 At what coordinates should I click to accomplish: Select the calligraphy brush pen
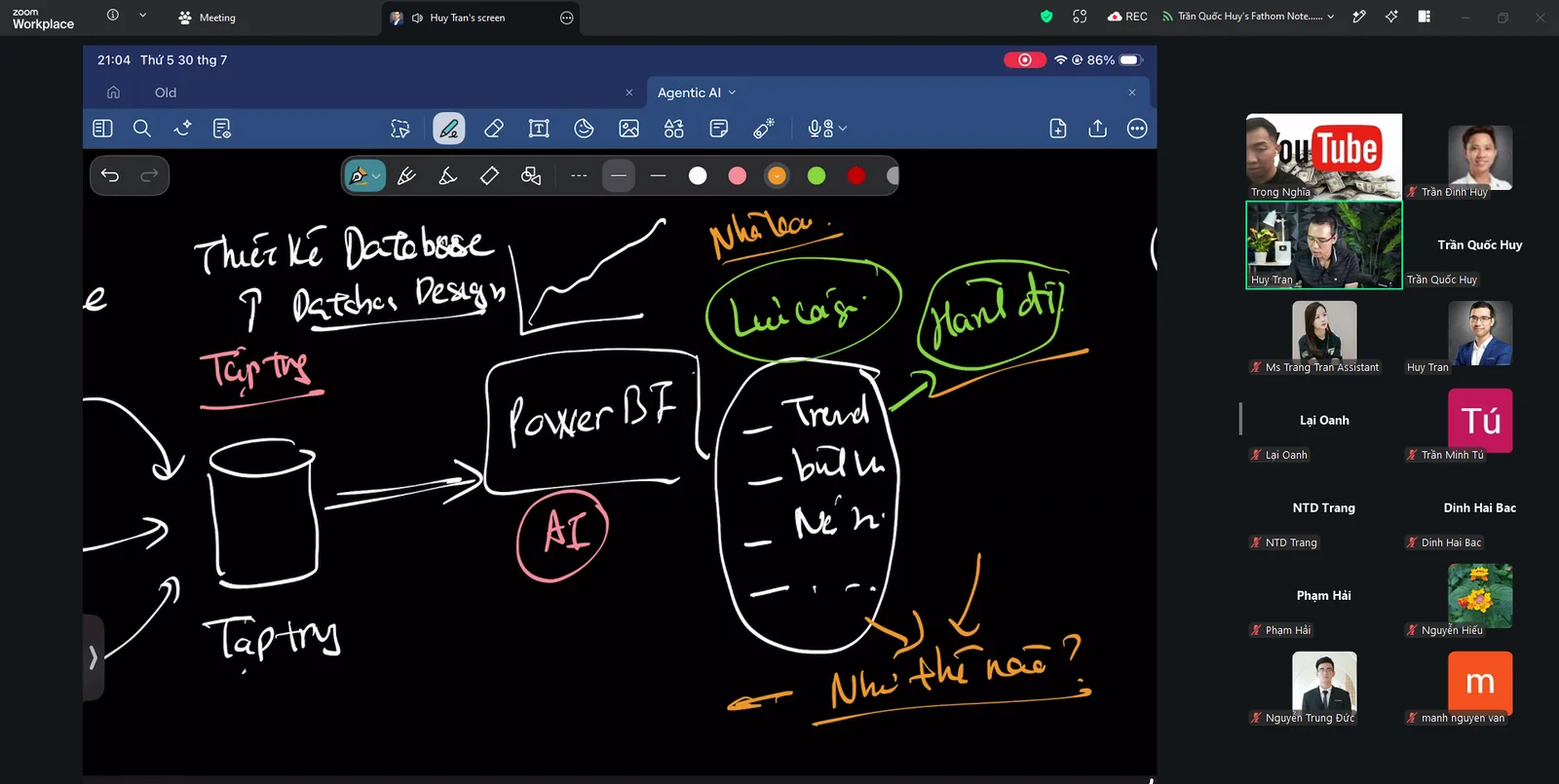407,175
